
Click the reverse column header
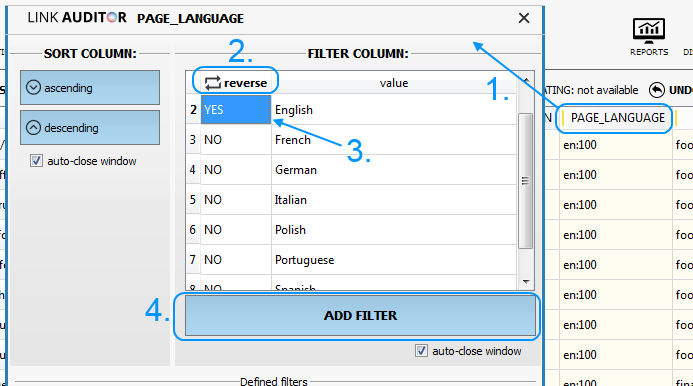click(236, 83)
